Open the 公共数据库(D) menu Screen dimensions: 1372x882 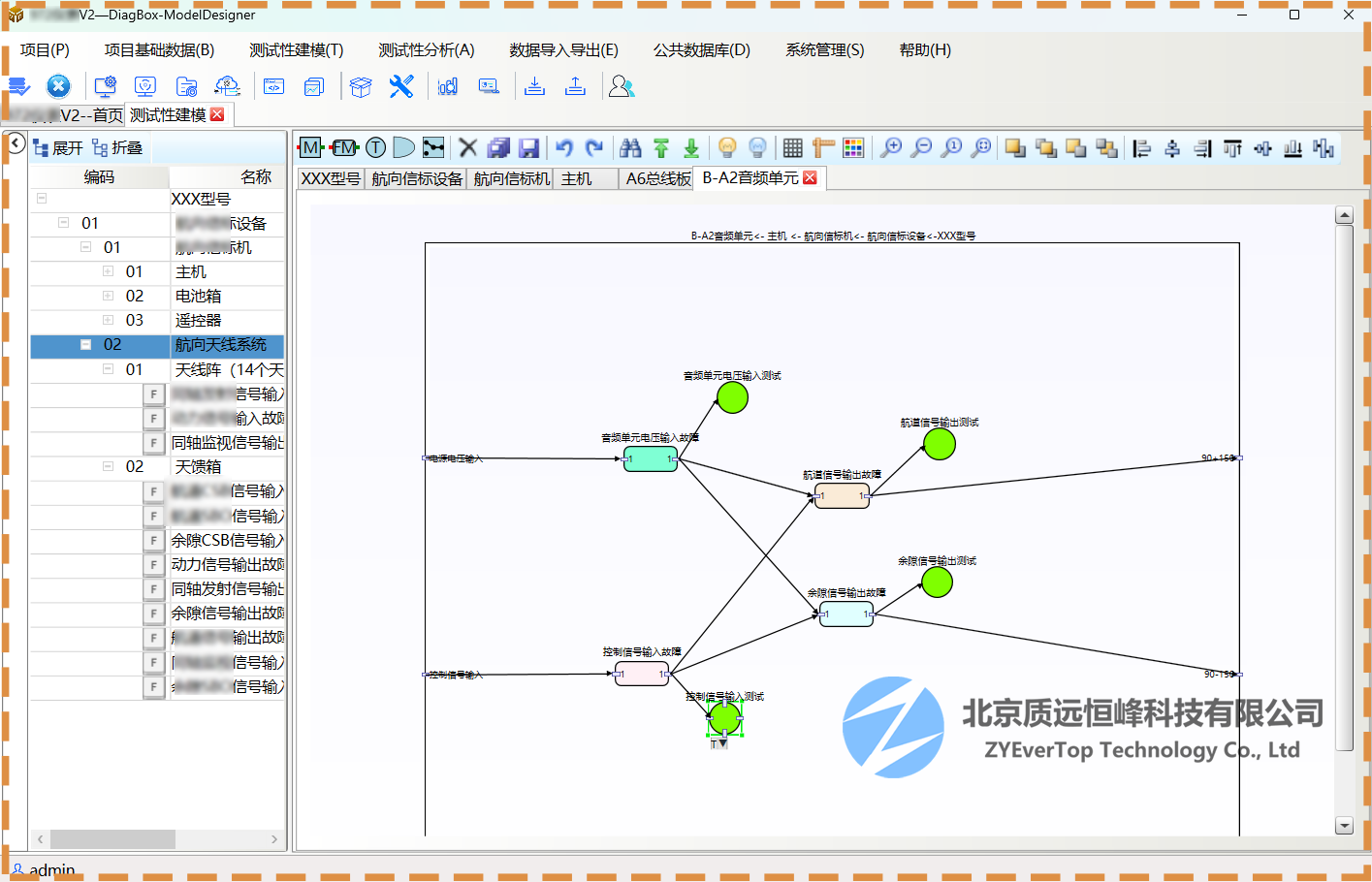[x=701, y=49]
